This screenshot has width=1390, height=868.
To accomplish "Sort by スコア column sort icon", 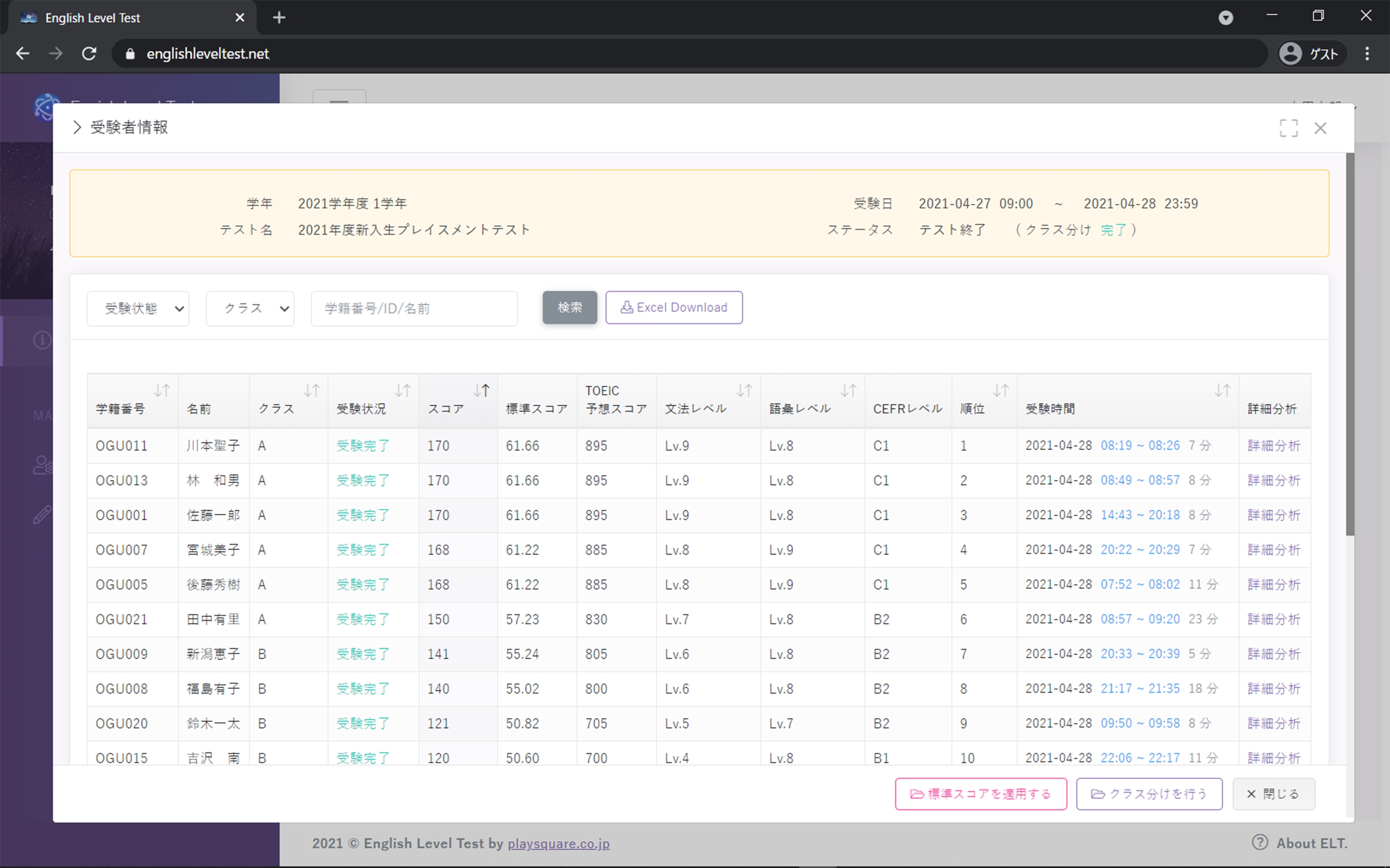I will tap(481, 391).
